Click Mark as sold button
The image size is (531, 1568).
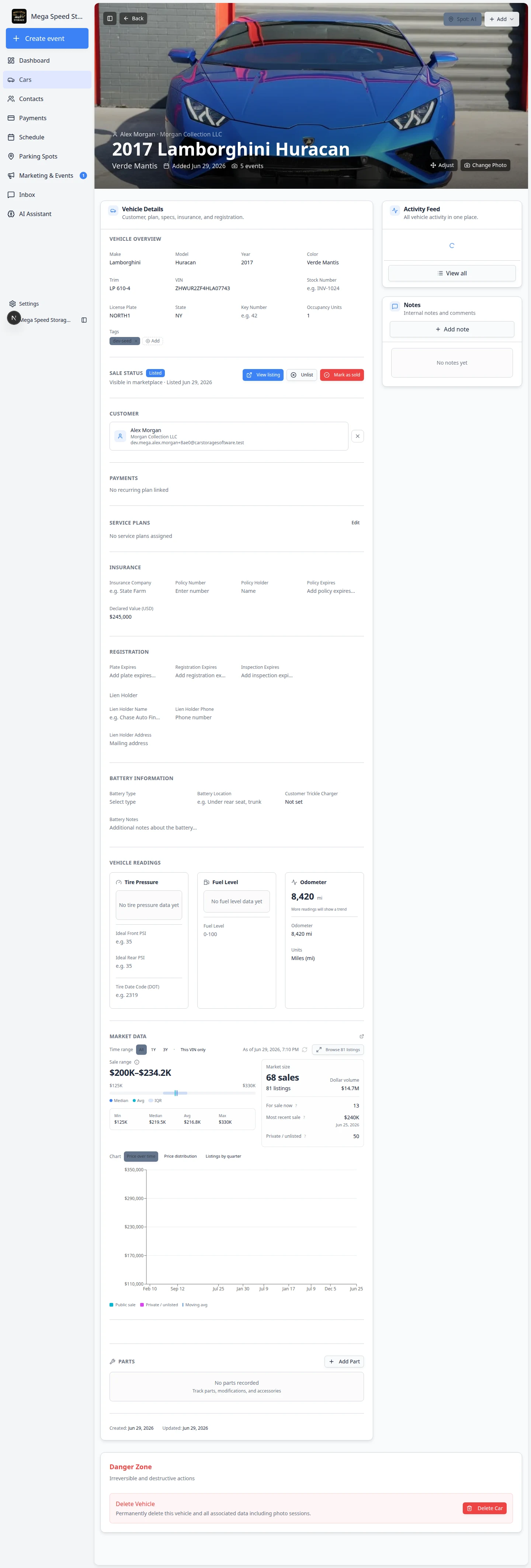[x=342, y=375]
